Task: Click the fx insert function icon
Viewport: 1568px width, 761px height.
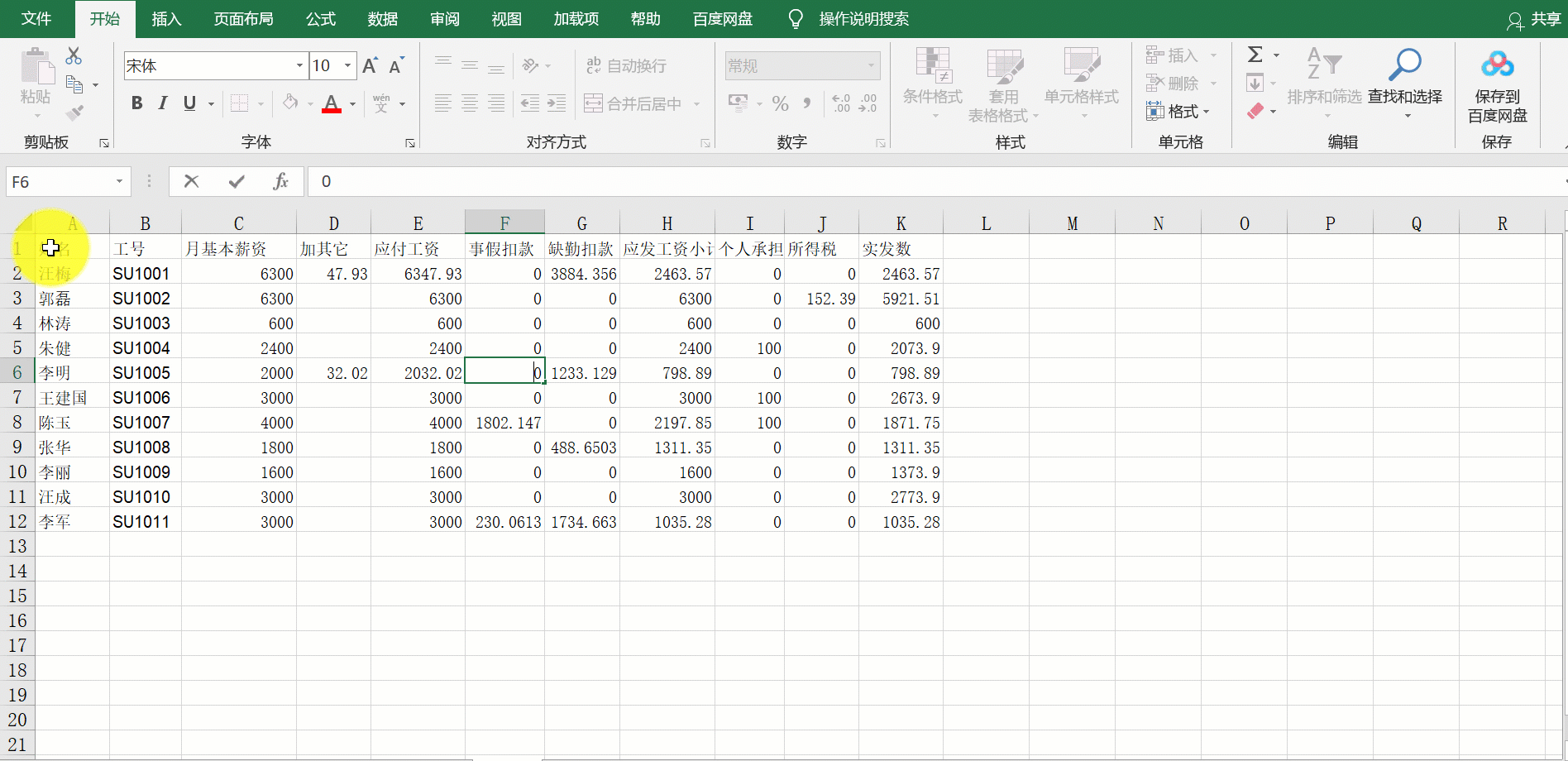Action: pos(281,181)
